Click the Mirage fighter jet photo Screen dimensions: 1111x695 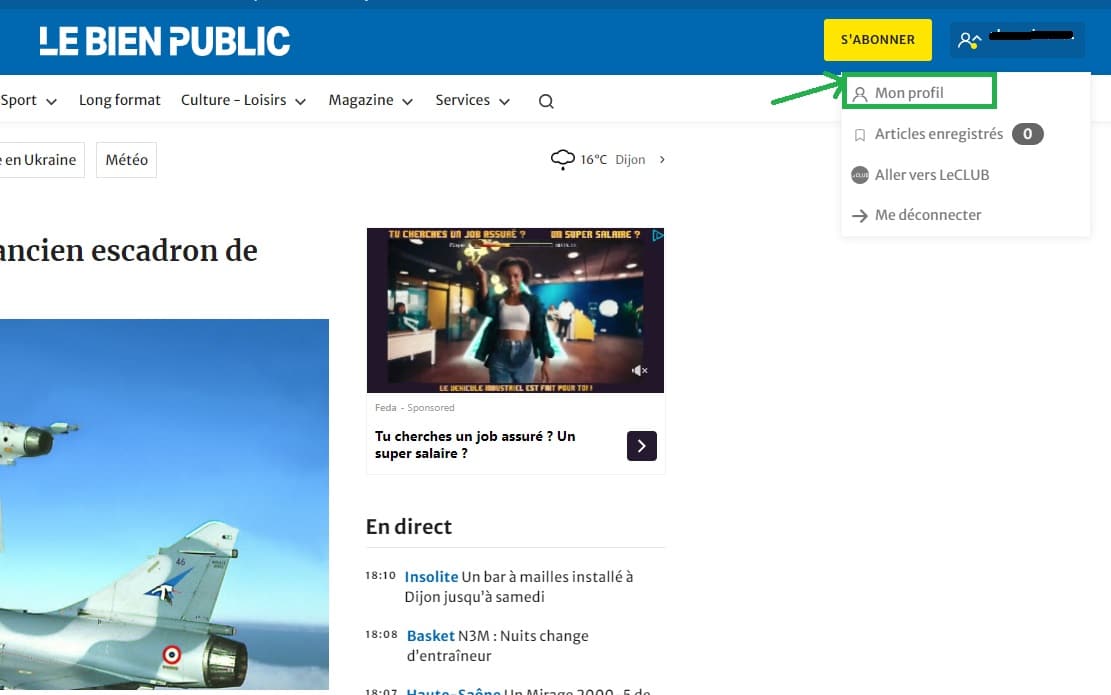pos(164,504)
